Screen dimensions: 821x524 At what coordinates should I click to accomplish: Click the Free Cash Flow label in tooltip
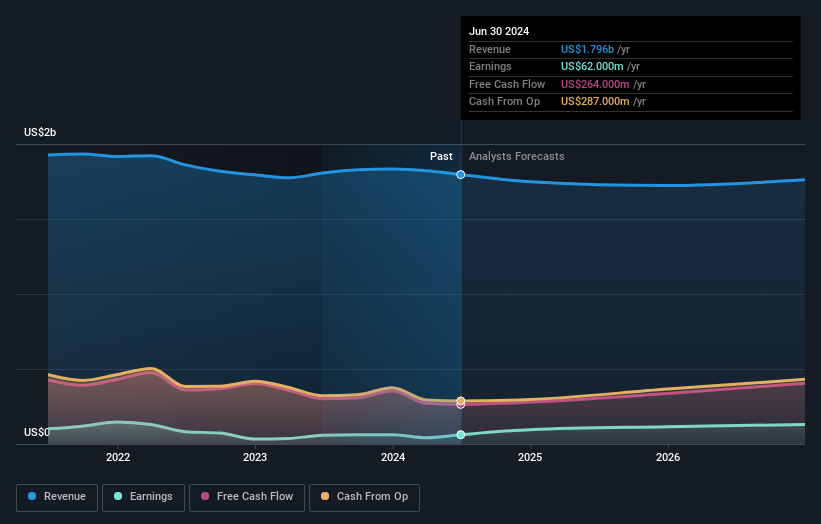pyautogui.click(x=507, y=84)
